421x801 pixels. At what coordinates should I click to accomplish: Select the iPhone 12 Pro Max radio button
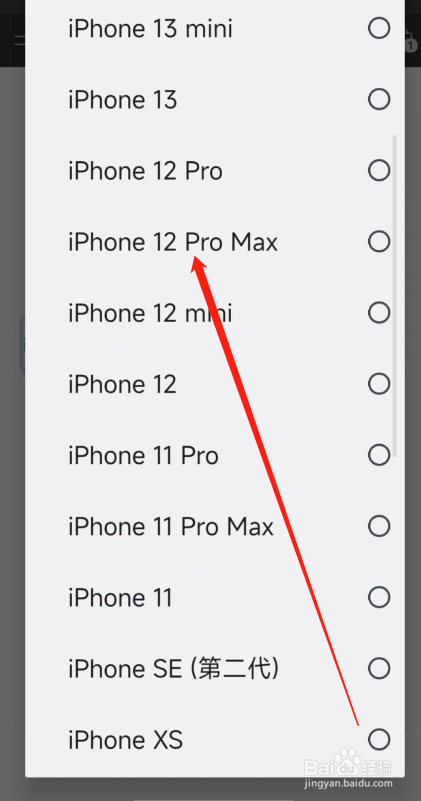pyautogui.click(x=379, y=241)
